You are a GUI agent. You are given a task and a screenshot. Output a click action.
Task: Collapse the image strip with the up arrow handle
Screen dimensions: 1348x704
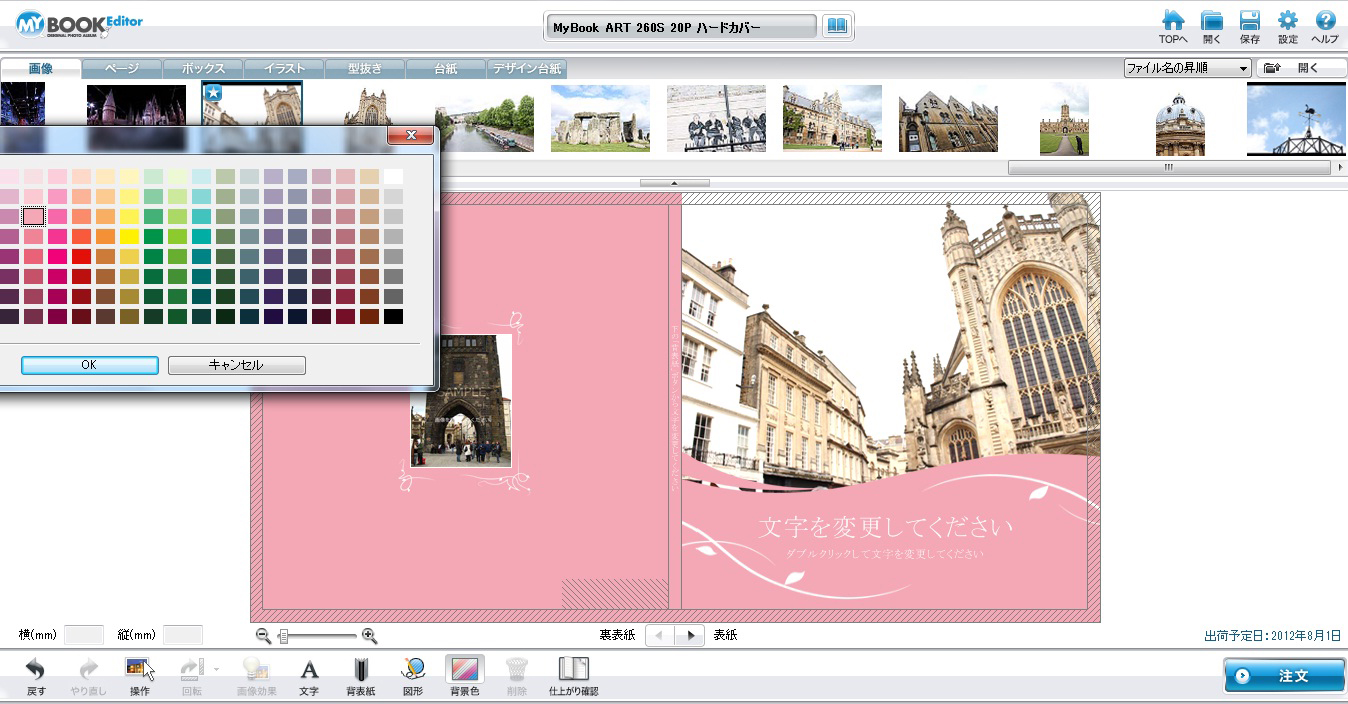click(674, 183)
